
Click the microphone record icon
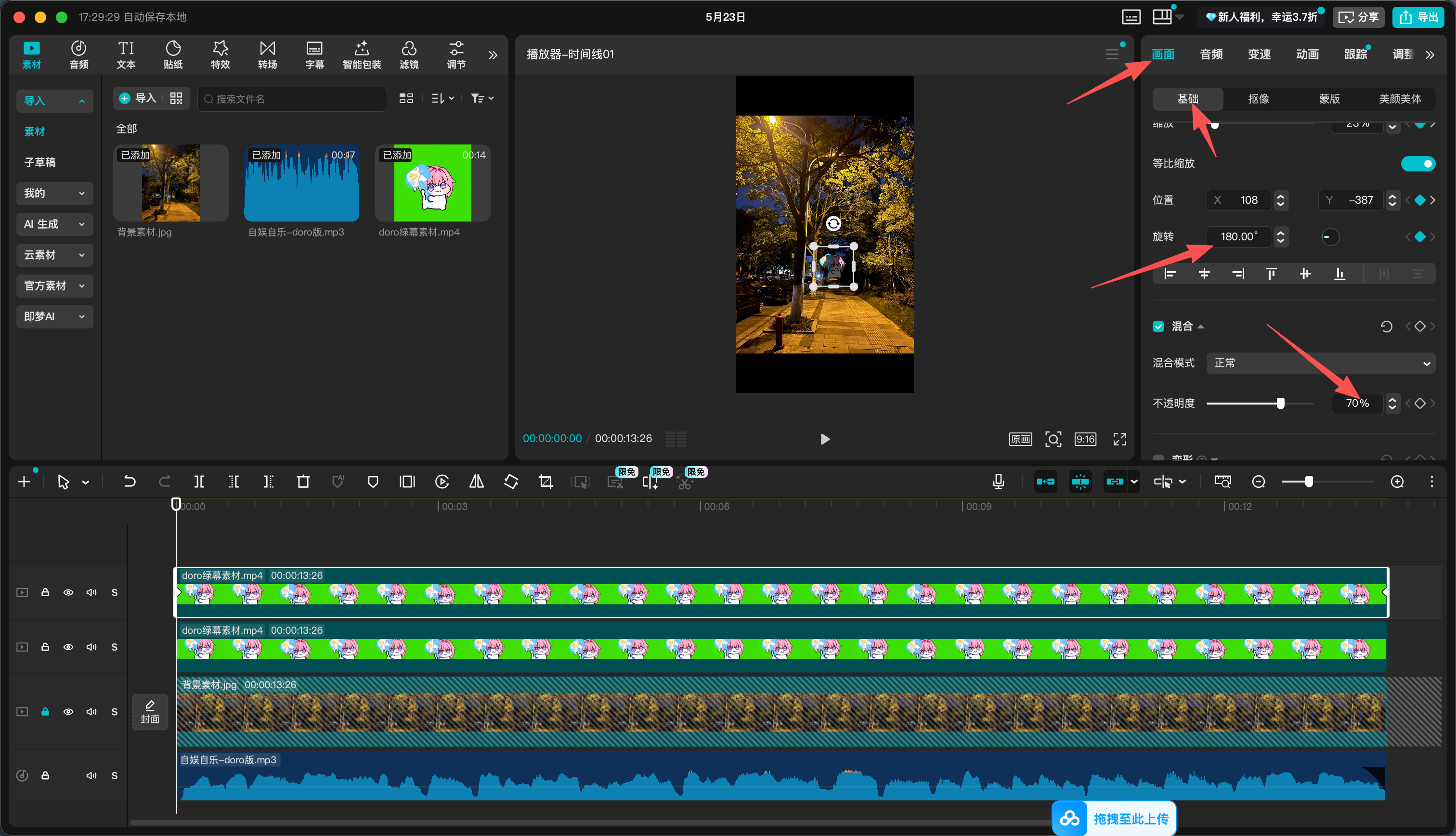[999, 482]
